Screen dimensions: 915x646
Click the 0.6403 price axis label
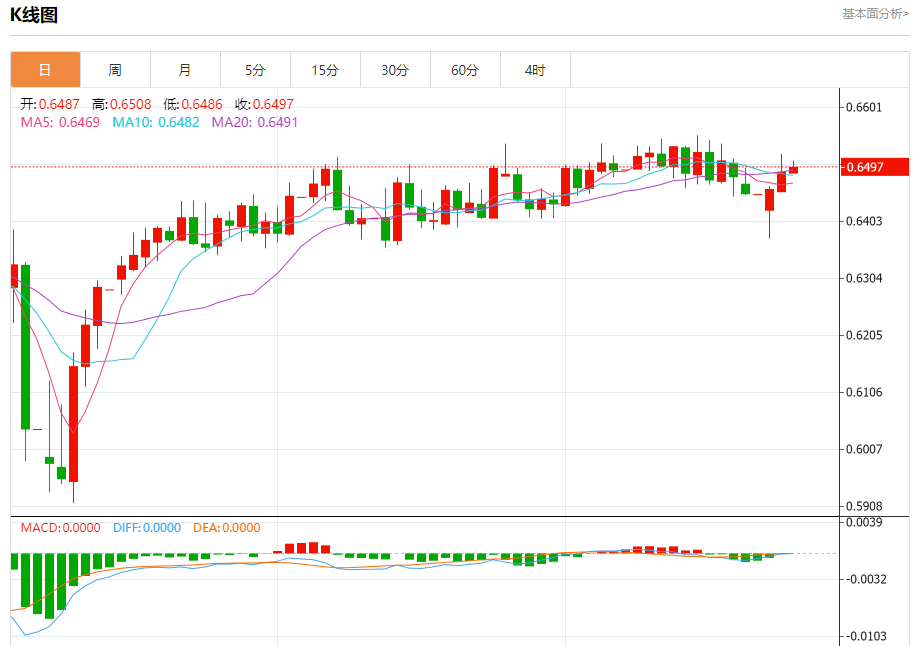[864, 221]
